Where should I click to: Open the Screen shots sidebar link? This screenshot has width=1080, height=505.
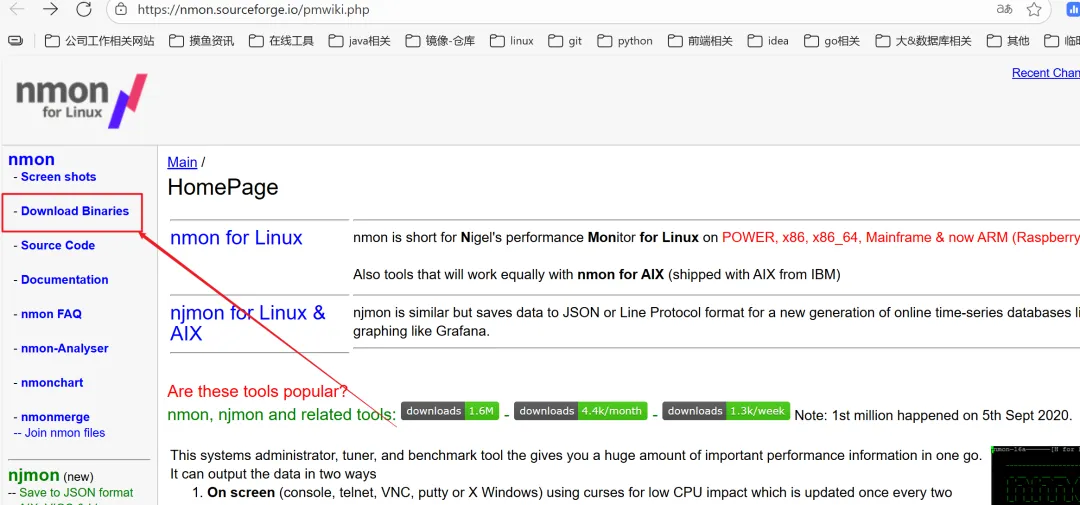59,177
